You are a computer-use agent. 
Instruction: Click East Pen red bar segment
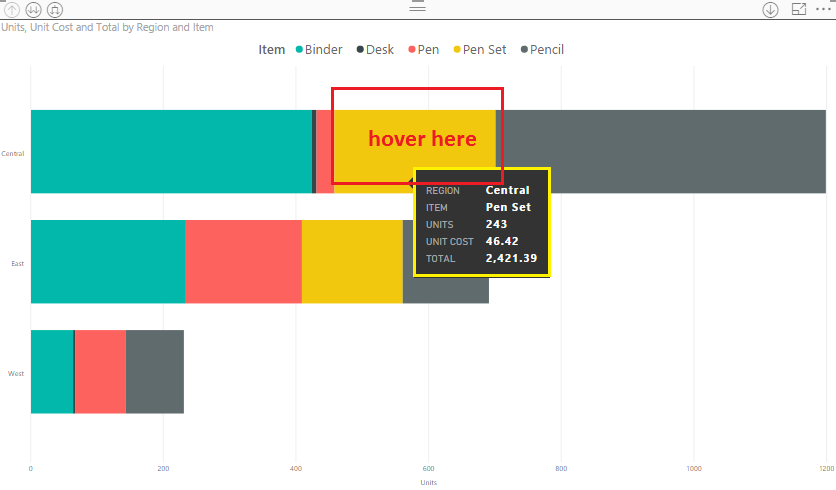coord(244,262)
